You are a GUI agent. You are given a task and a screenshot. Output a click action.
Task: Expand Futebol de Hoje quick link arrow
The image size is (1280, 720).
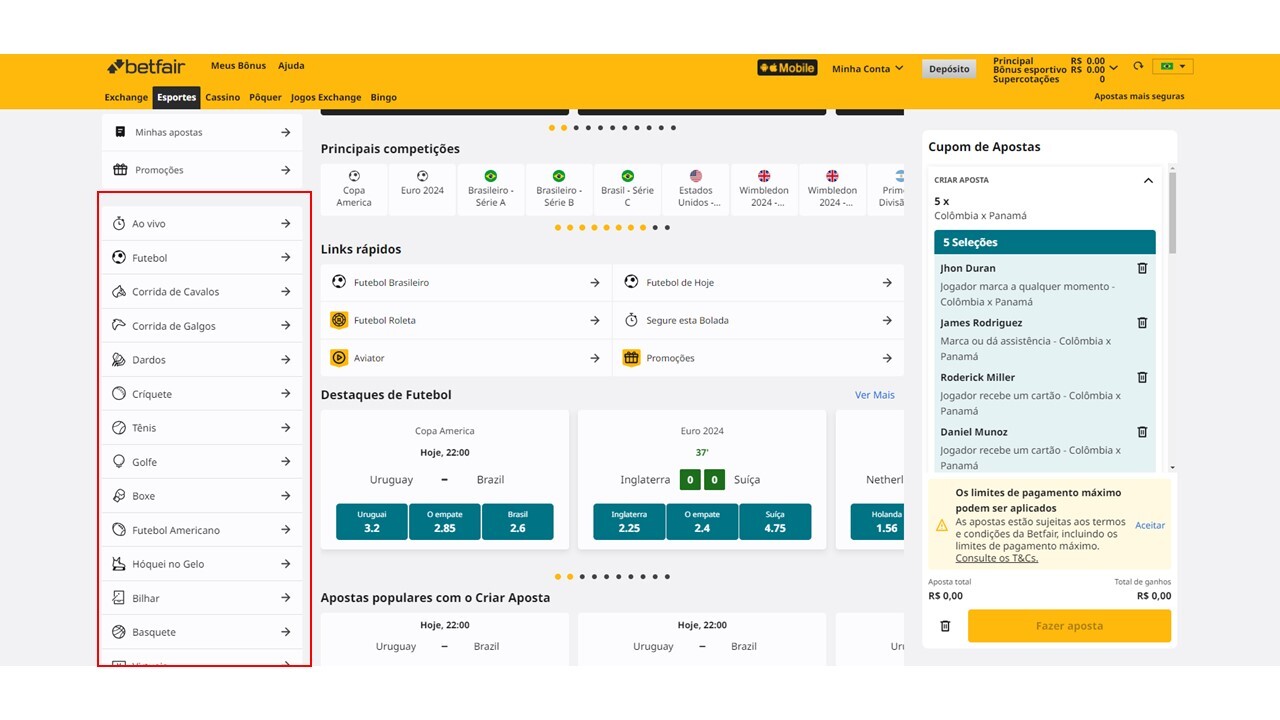pyautogui.click(x=887, y=283)
